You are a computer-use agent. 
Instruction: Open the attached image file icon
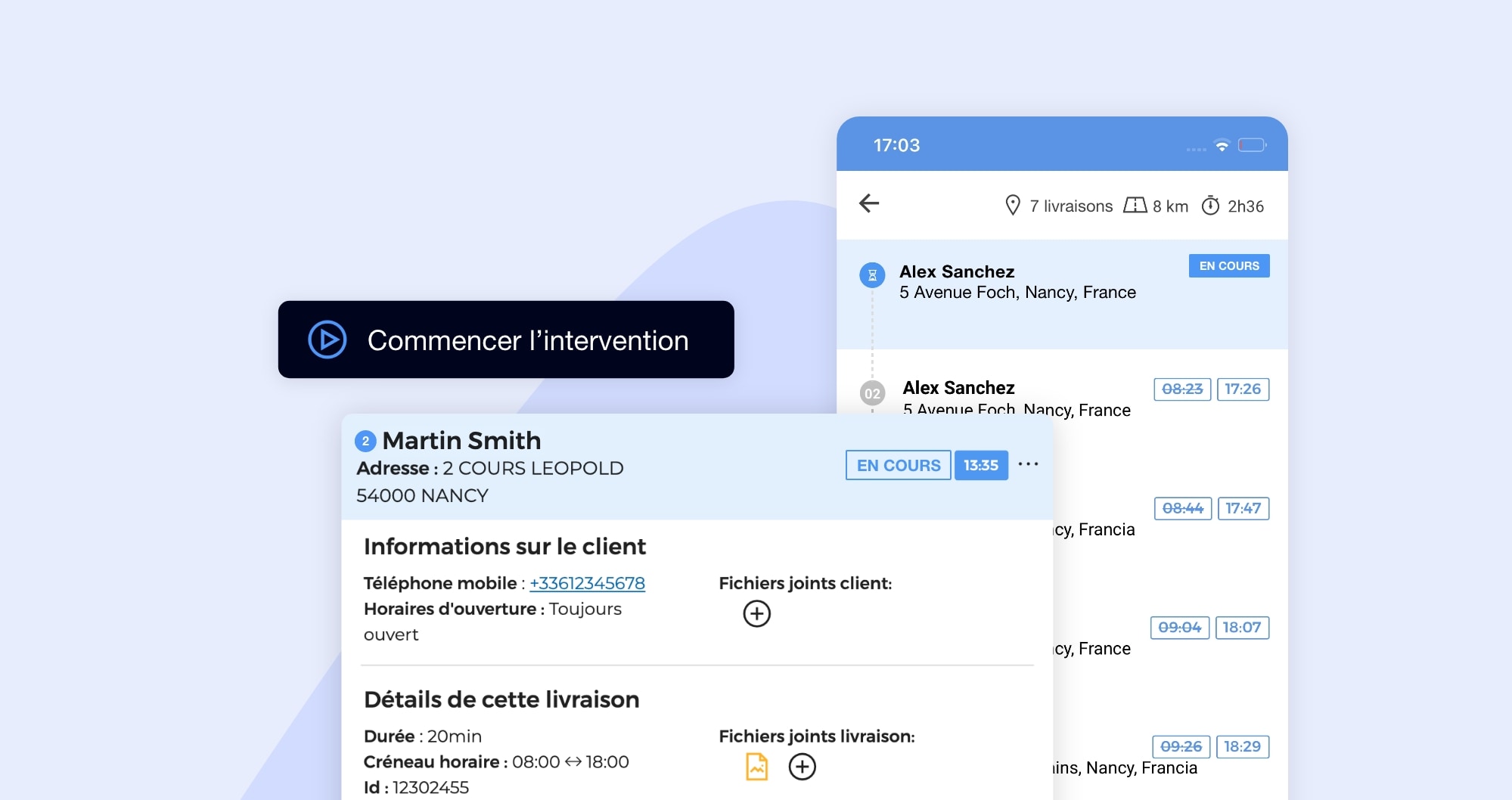(x=756, y=767)
